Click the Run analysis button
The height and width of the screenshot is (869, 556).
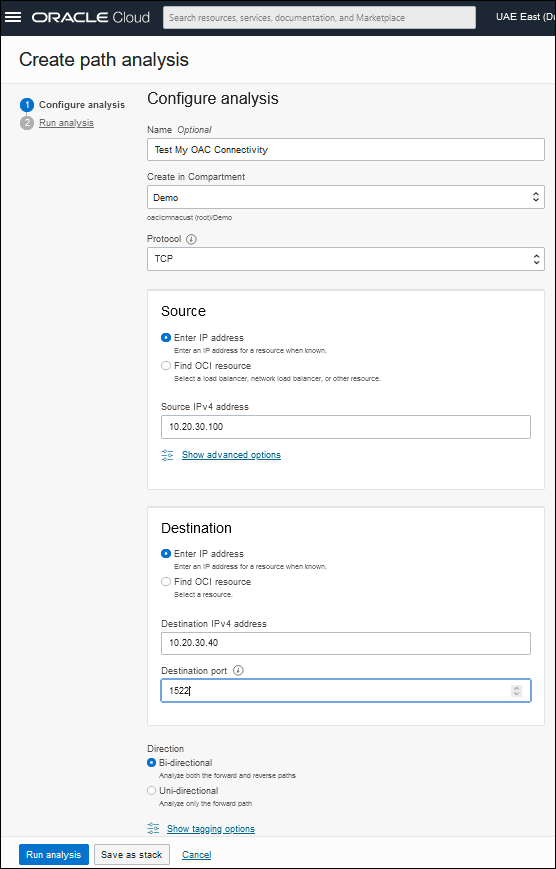coord(54,855)
